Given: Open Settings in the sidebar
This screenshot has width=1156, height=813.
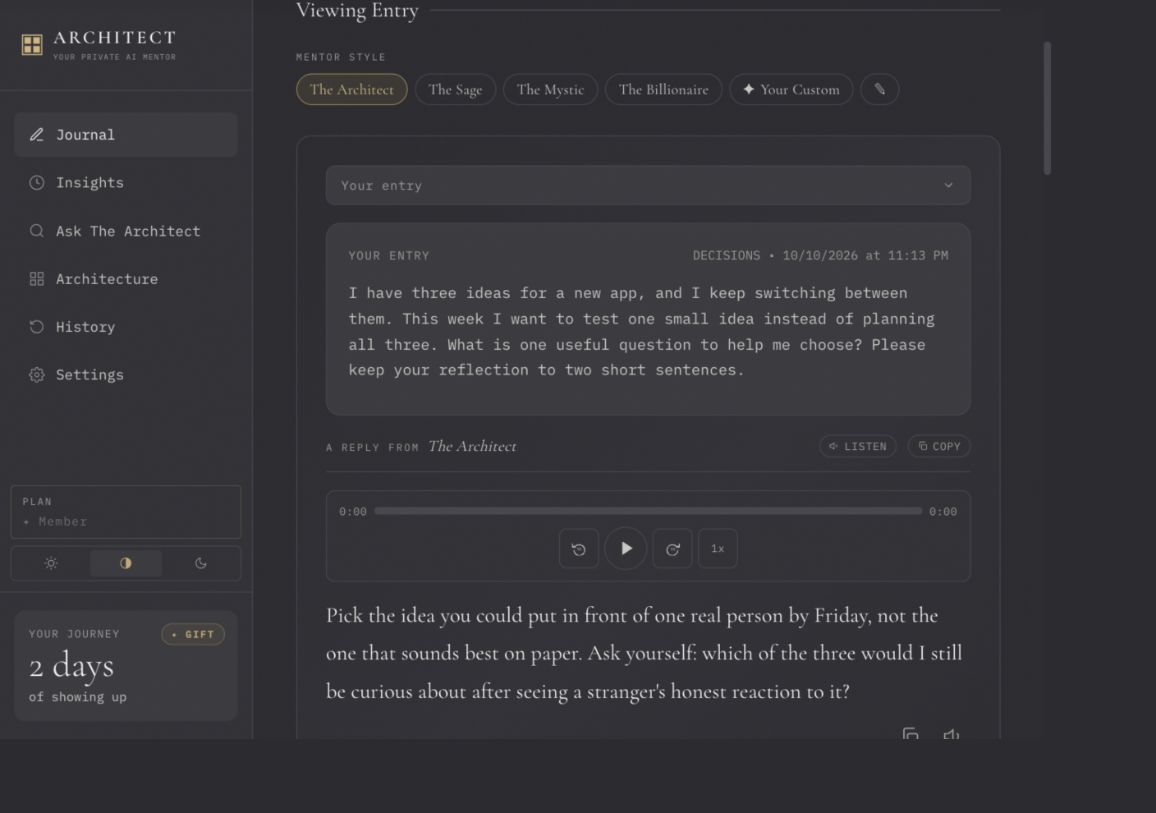Looking at the screenshot, I should [125, 374].
